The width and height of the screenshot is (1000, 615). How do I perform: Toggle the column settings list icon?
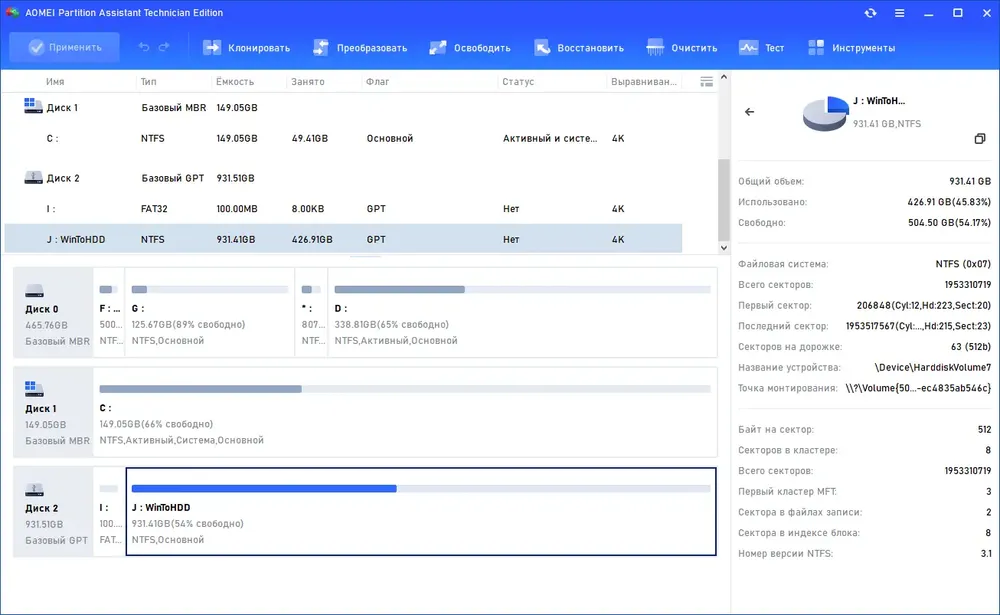point(707,82)
